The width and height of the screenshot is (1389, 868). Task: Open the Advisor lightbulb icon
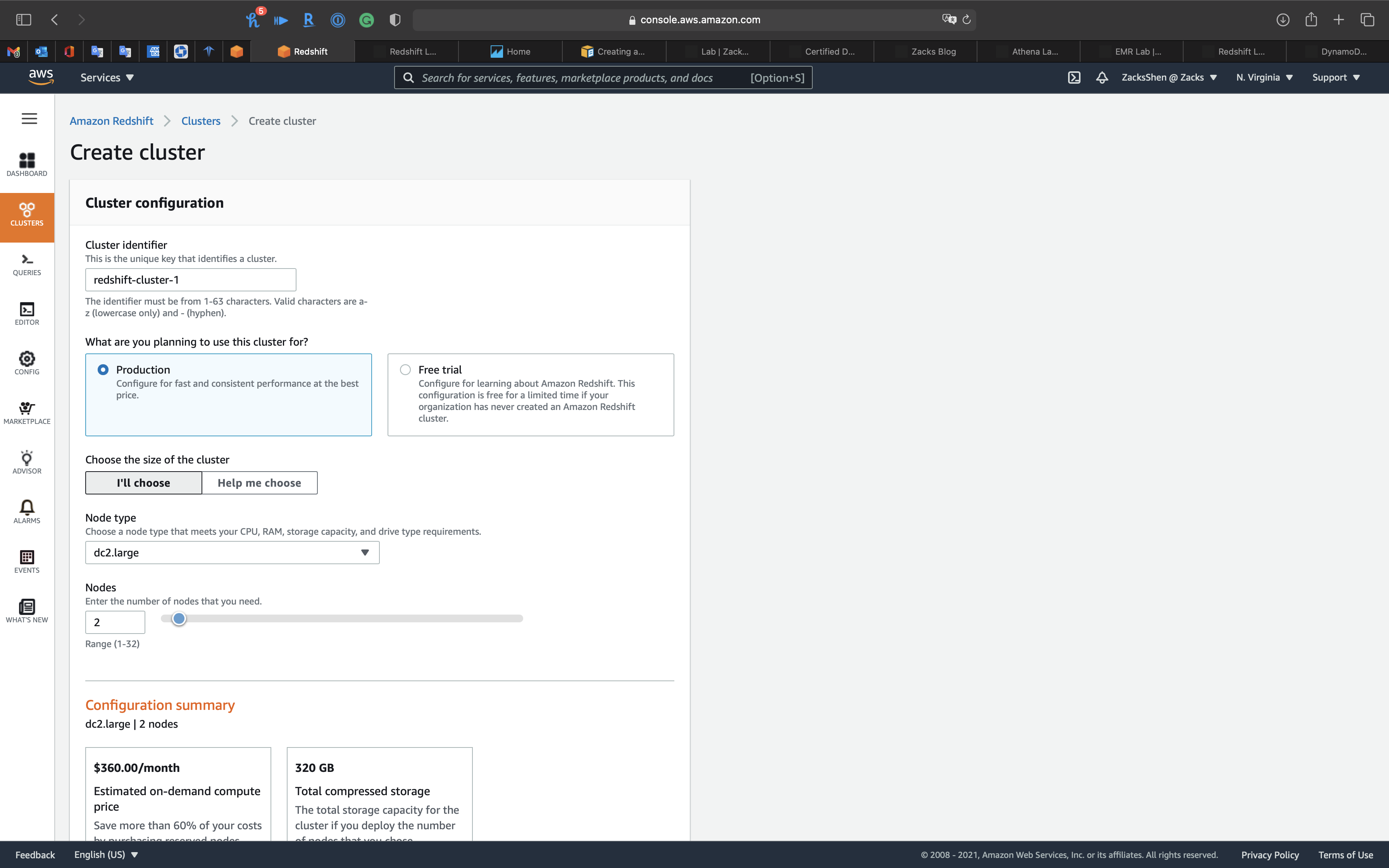tap(27, 462)
